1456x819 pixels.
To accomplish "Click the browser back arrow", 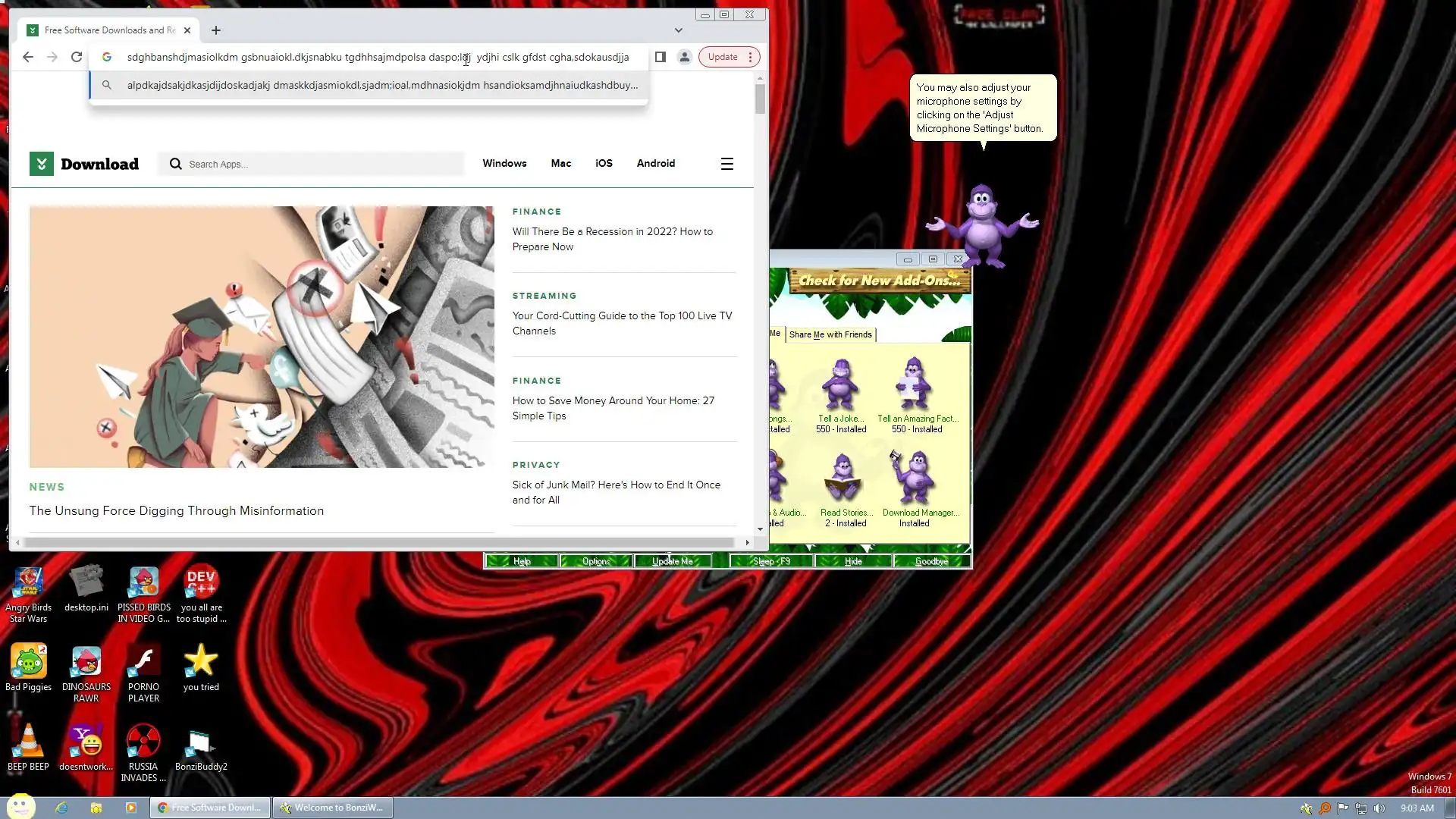I will point(28,57).
